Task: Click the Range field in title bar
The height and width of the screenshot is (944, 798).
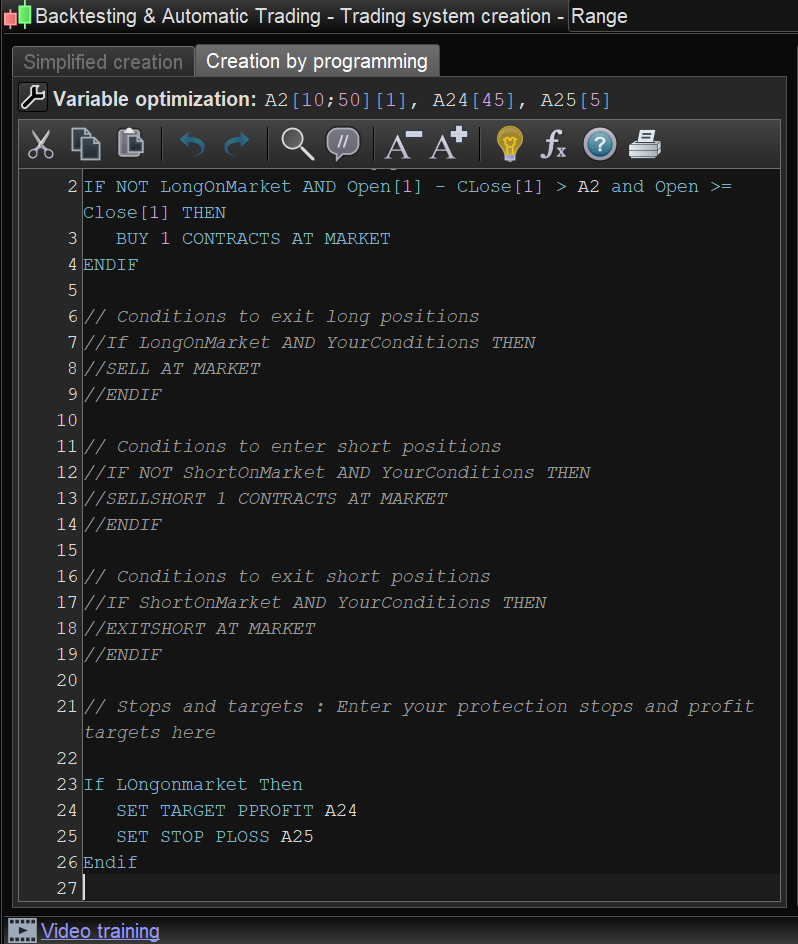Action: 680,16
